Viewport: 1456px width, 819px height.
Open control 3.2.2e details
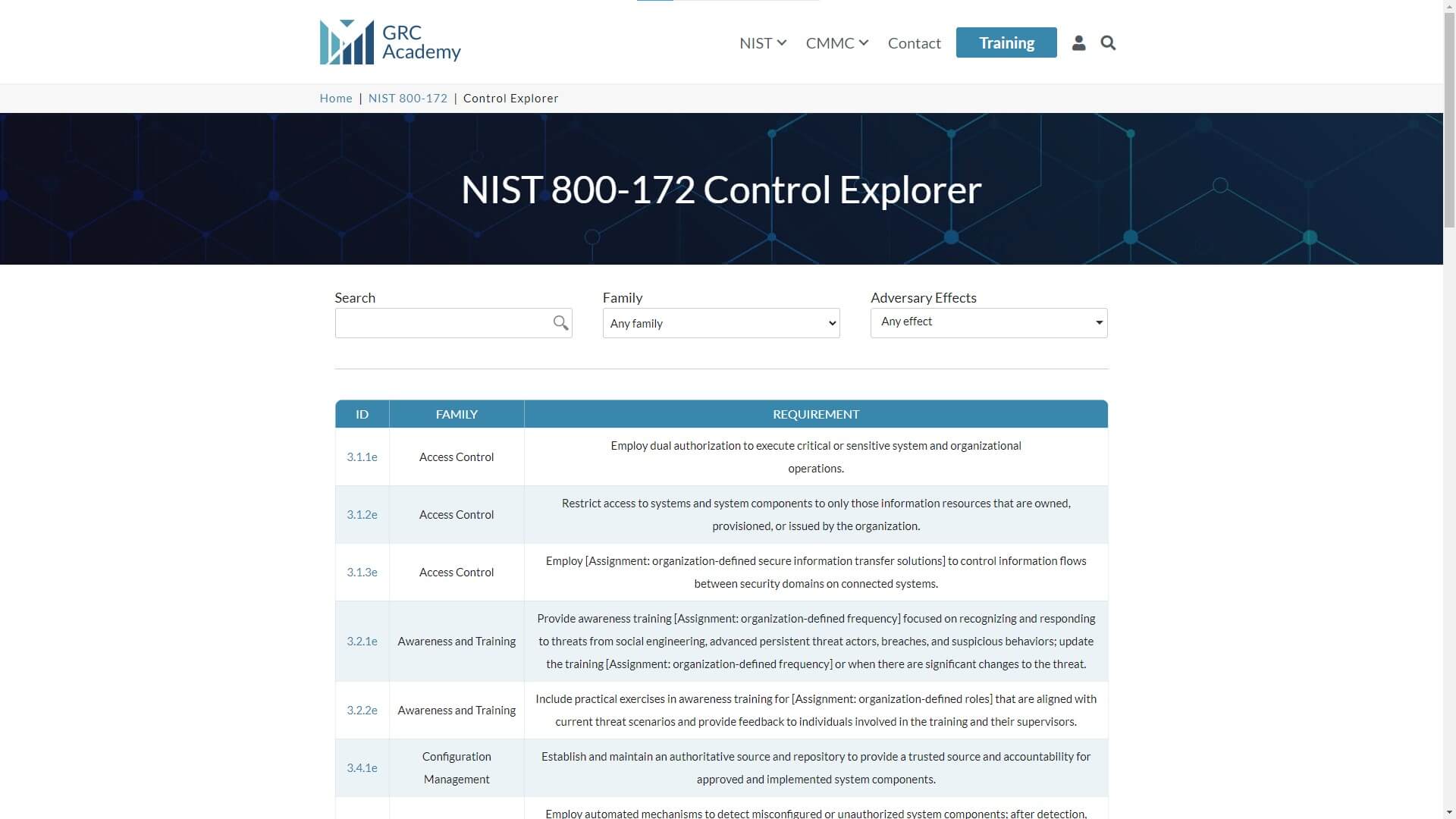click(x=362, y=710)
